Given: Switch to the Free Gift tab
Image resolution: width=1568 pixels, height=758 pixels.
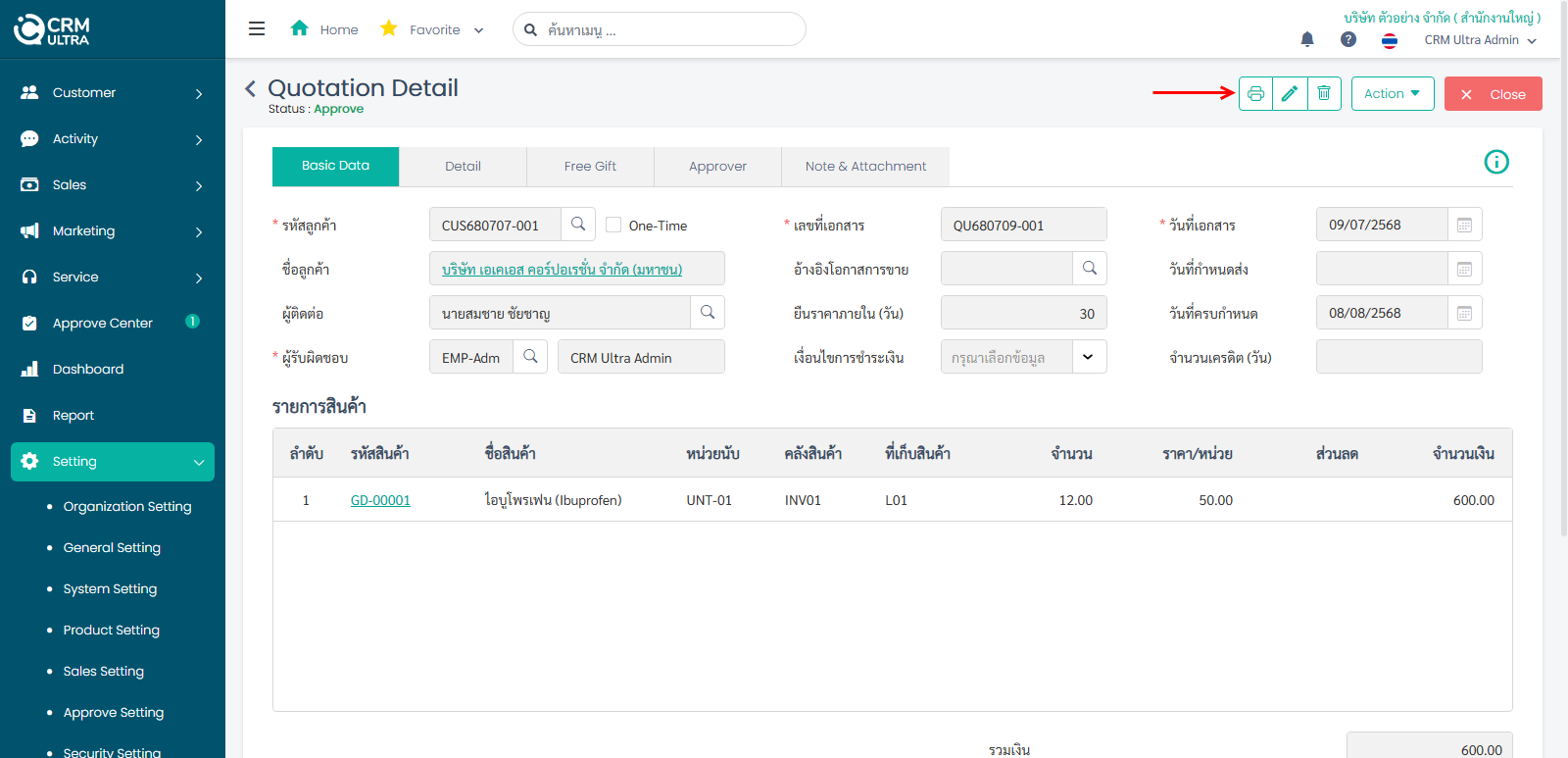Looking at the screenshot, I should coord(590,167).
